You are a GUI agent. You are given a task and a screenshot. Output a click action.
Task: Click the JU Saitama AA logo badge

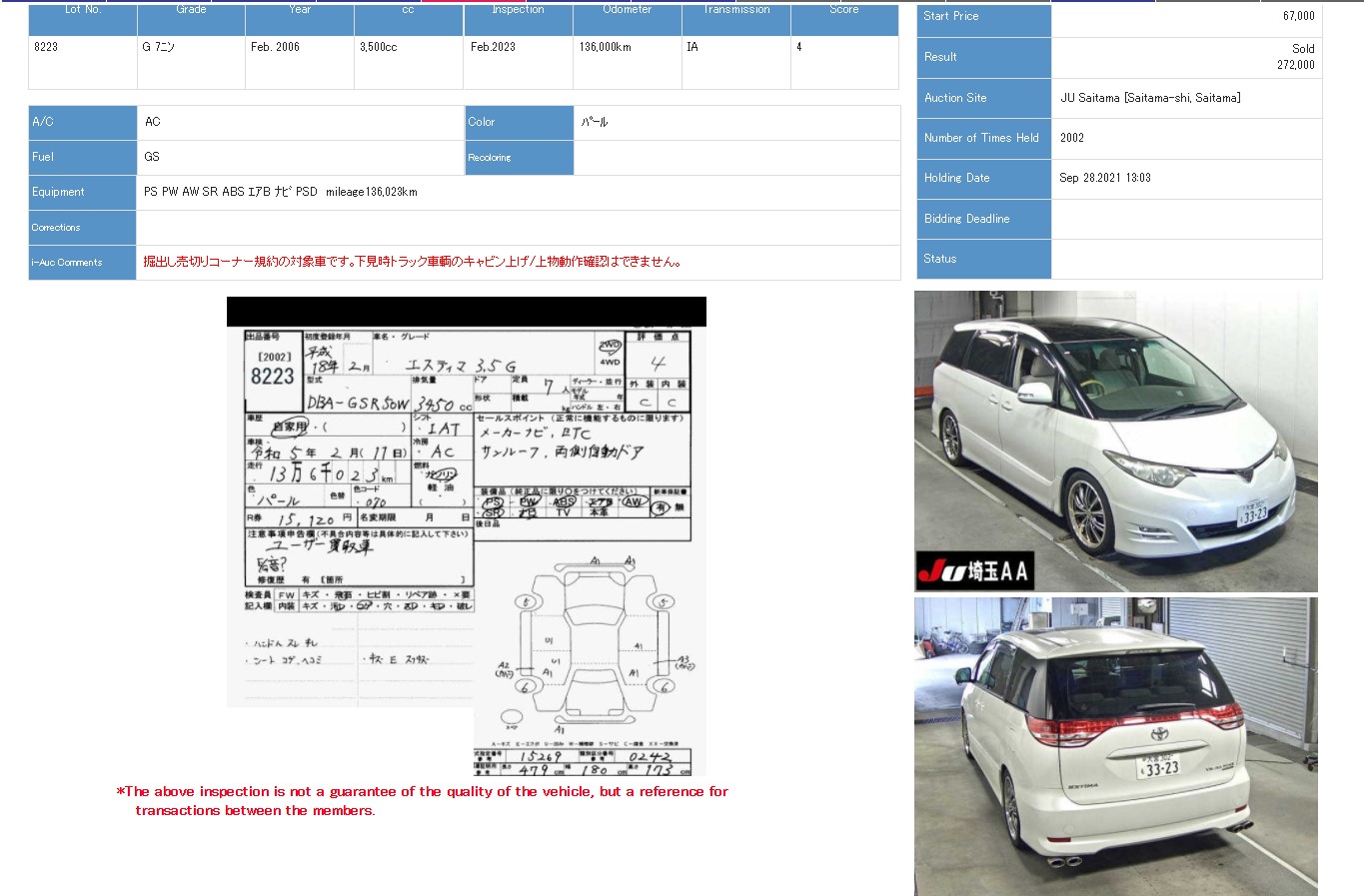point(974,570)
